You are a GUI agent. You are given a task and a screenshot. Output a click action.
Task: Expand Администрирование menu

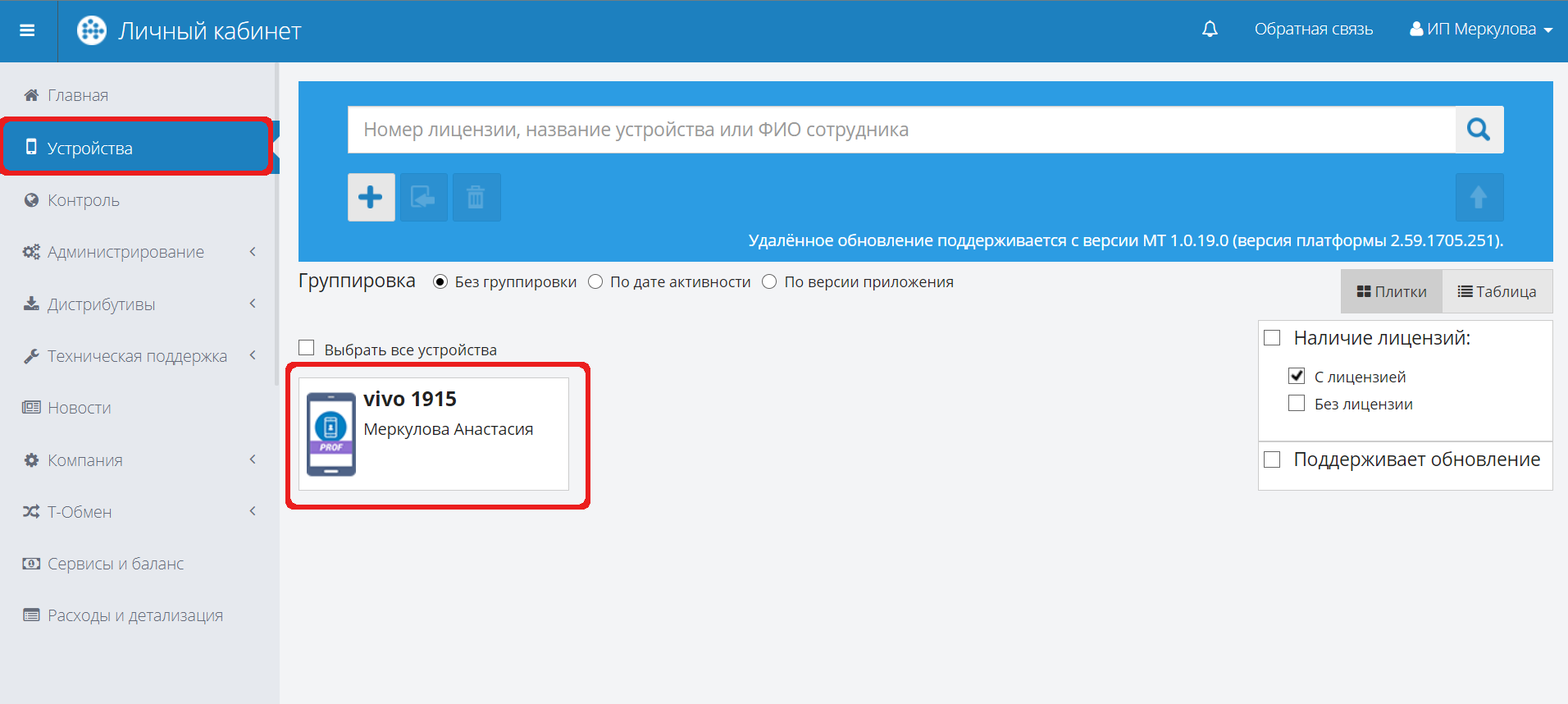pyautogui.click(x=138, y=252)
